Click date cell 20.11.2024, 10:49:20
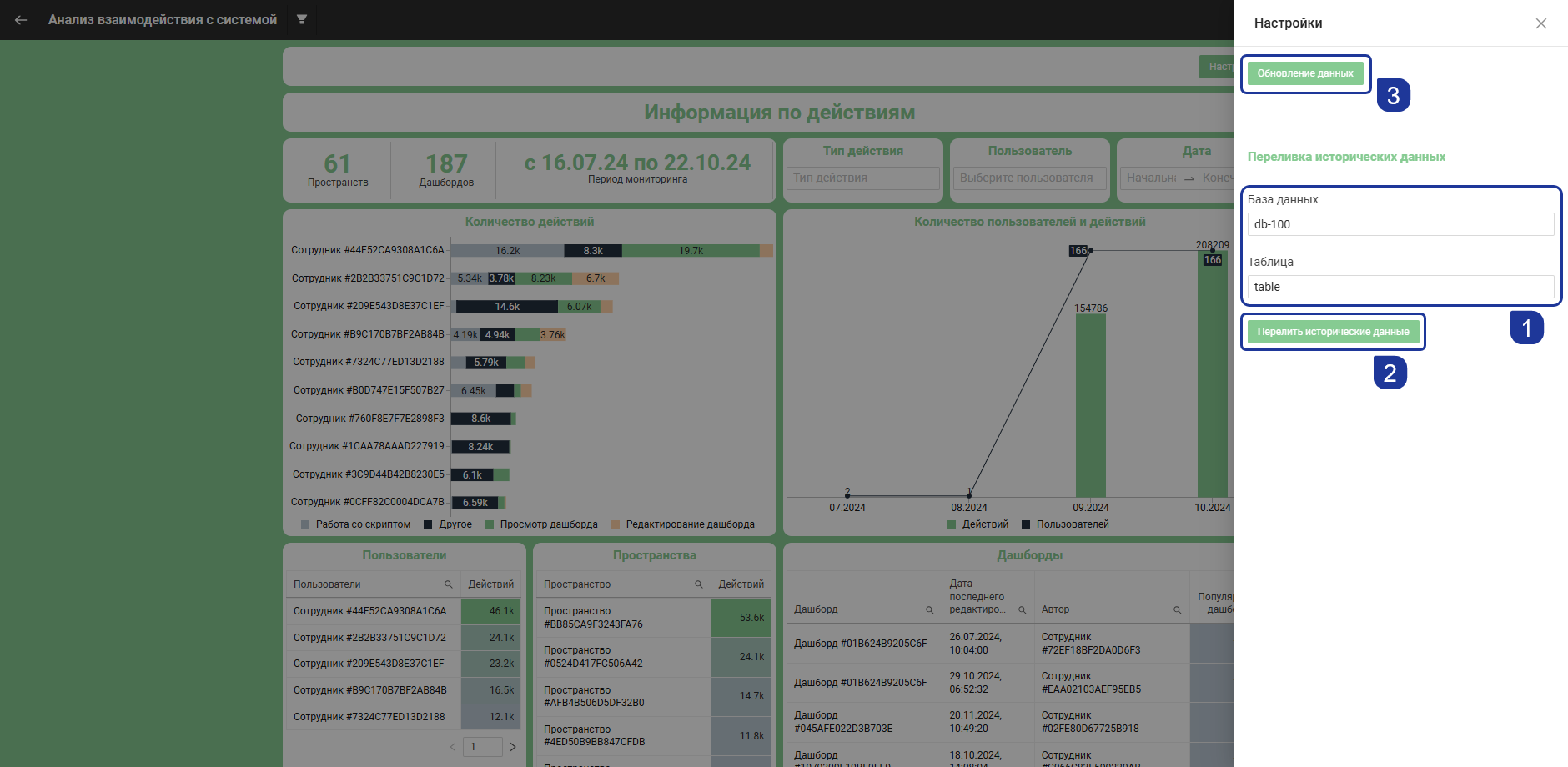 click(x=988, y=722)
